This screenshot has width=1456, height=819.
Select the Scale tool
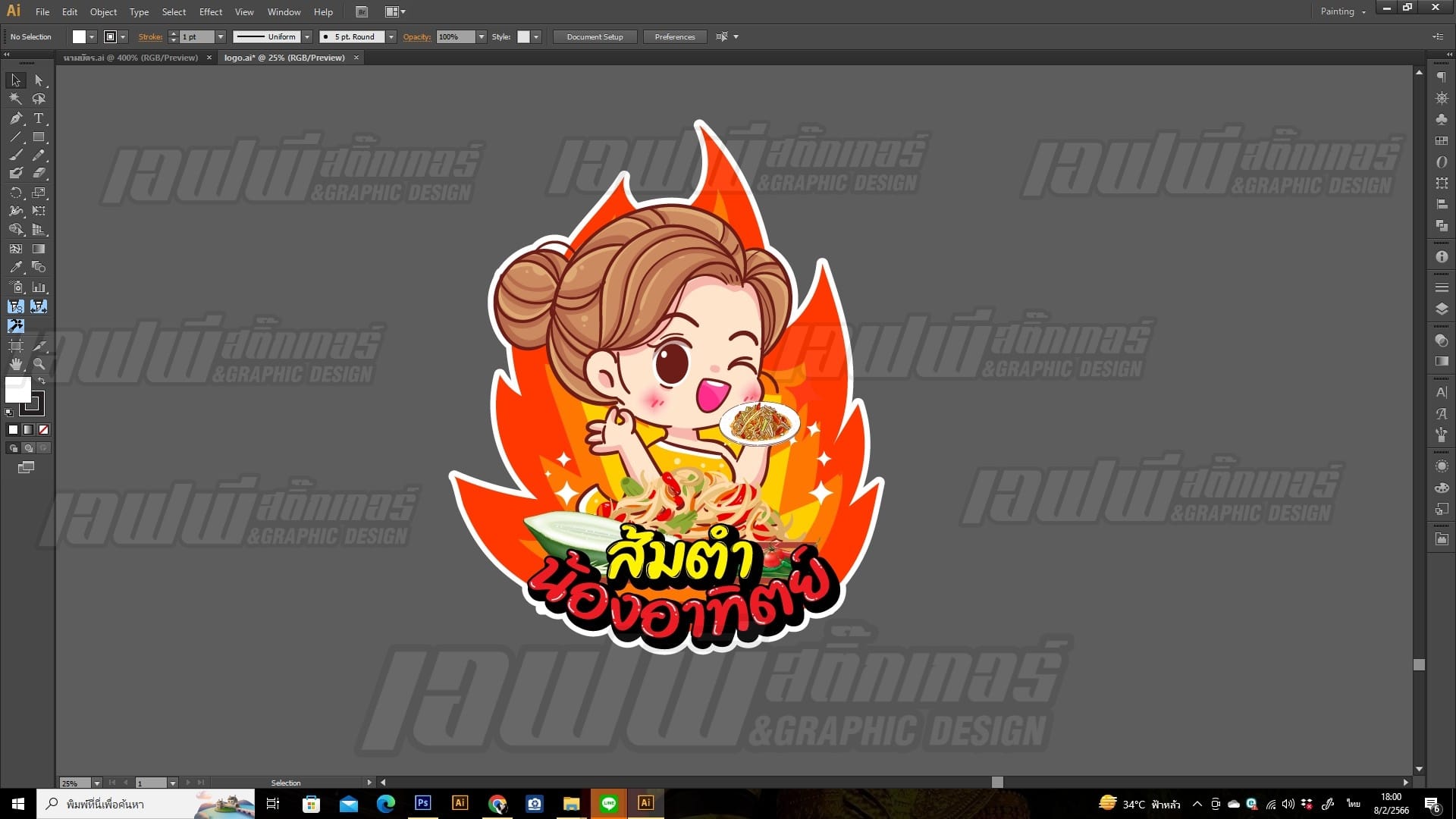[x=39, y=193]
